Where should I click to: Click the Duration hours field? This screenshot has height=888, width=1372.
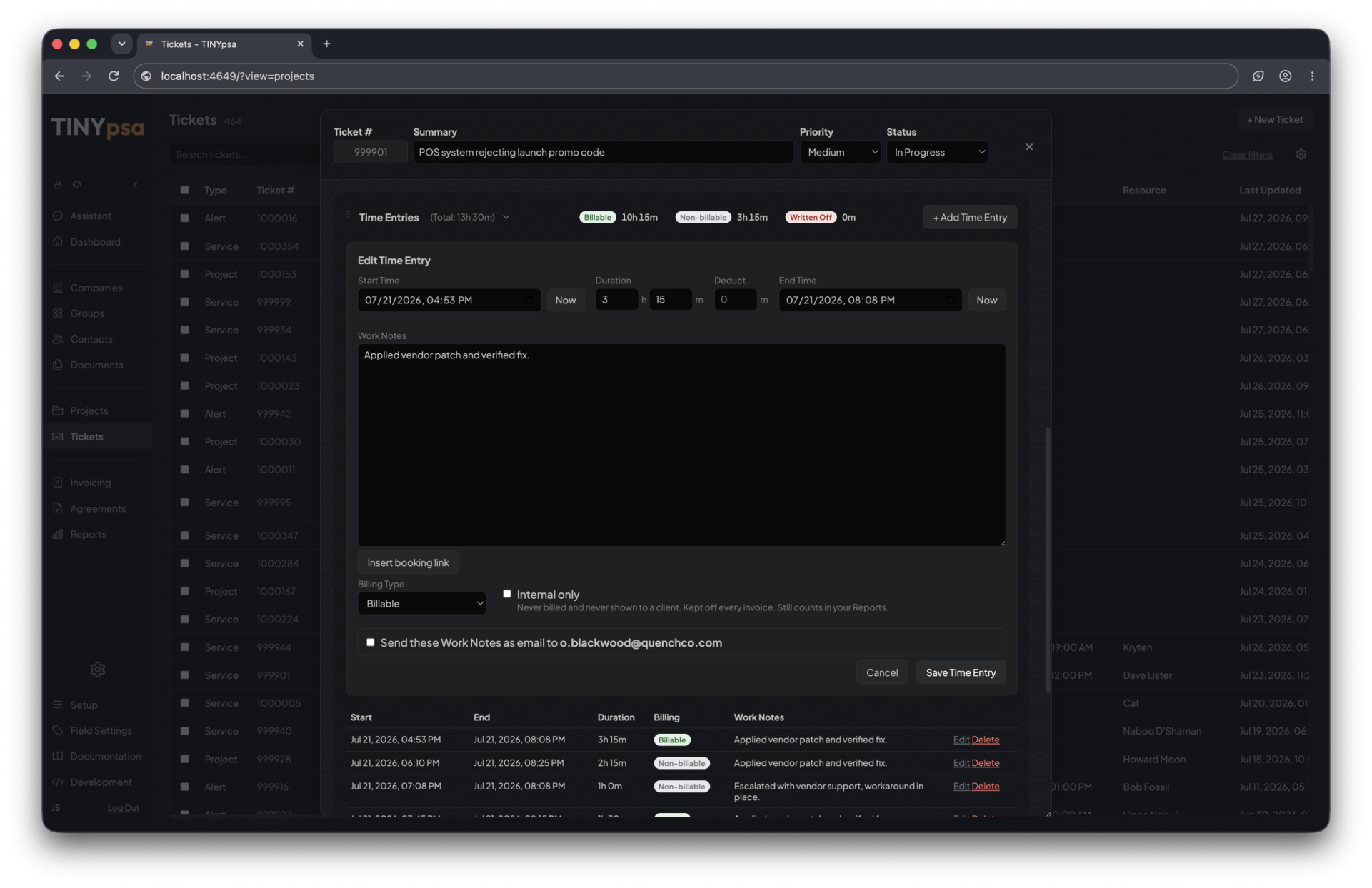pos(616,300)
